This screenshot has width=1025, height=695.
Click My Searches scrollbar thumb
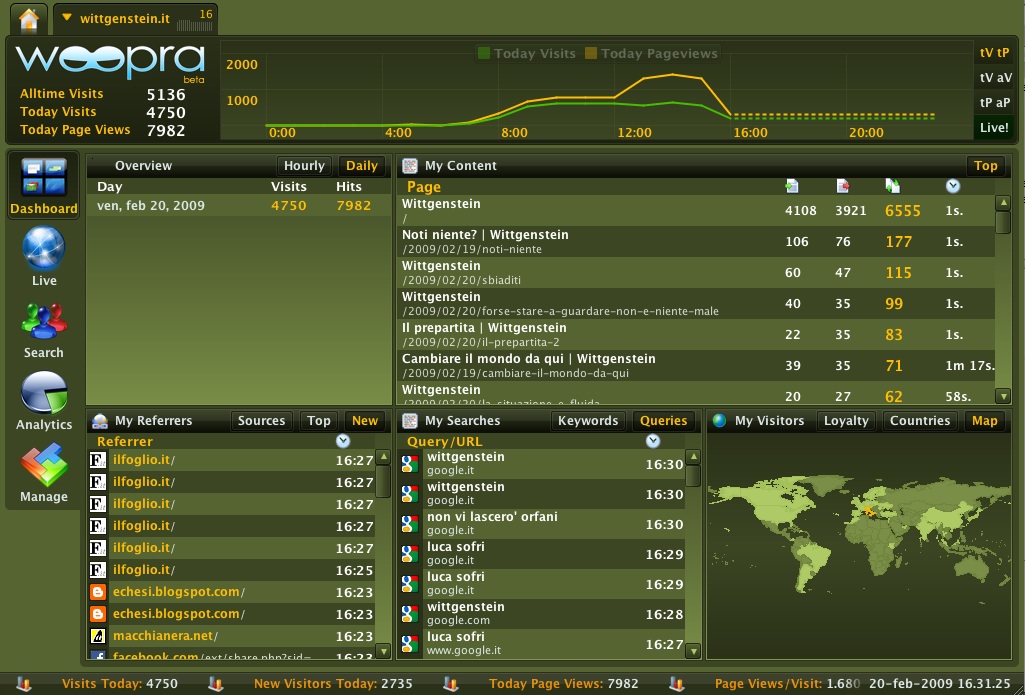point(693,476)
